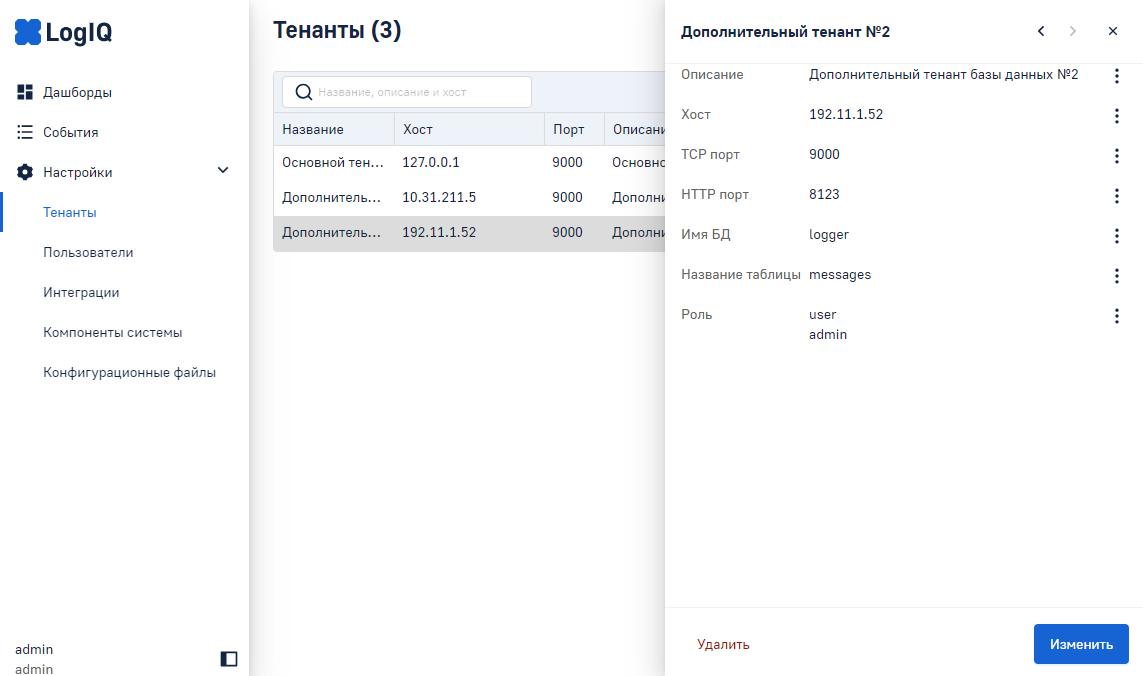Viewport: 1143px width, 676px height.
Task: Open options menu for Описание field
Action: [x=1117, y=76]
